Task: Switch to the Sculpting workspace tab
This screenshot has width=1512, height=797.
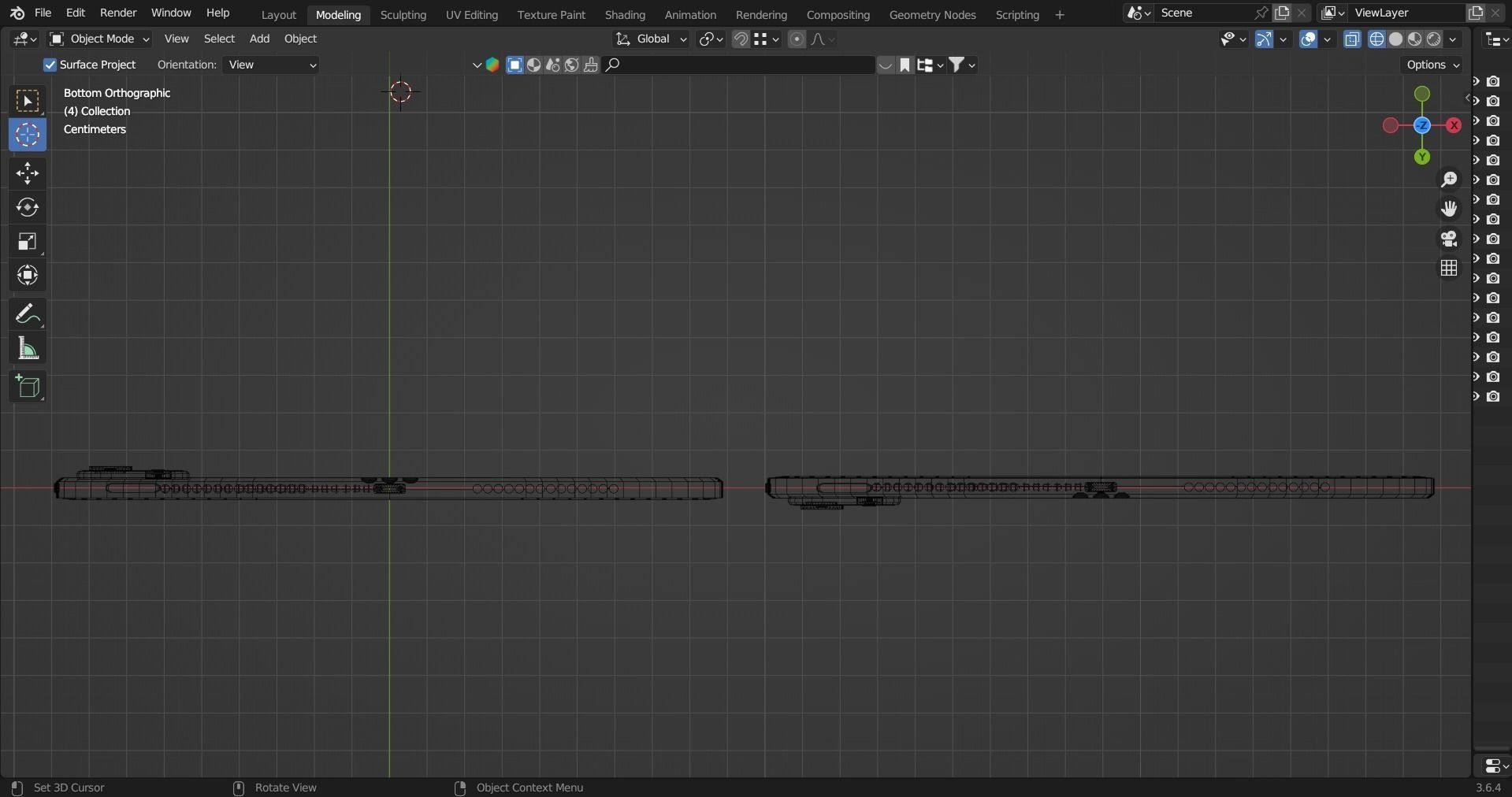Action: click(403, 15)
